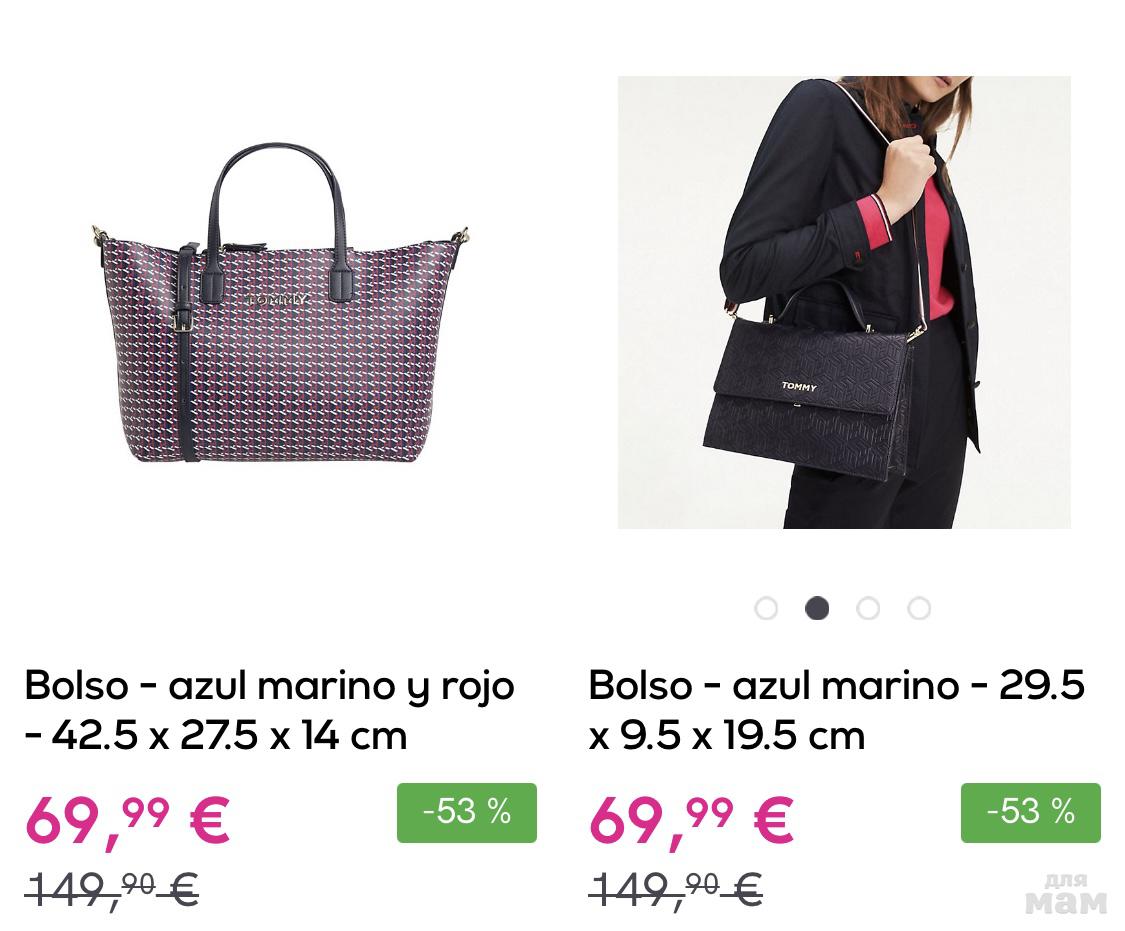The width and height of the screenshot is (1125, 931).
Task: Open the patterned red and navy tote image
Action: coord(281,303)
